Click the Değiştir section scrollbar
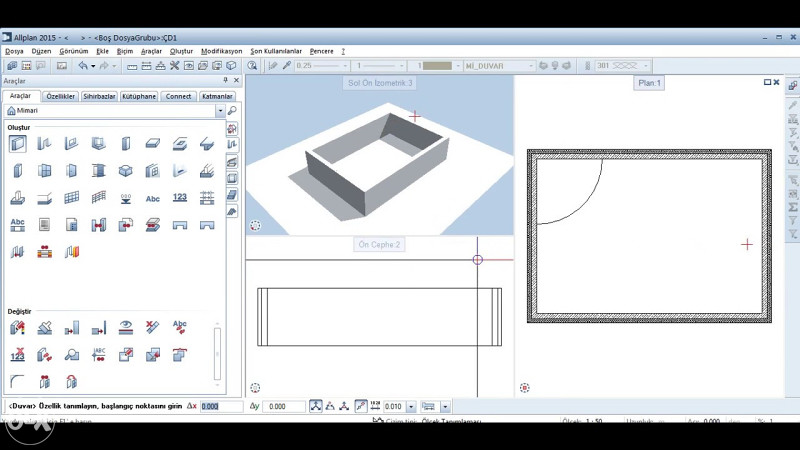The image size is (800, 450). [217, 354]
